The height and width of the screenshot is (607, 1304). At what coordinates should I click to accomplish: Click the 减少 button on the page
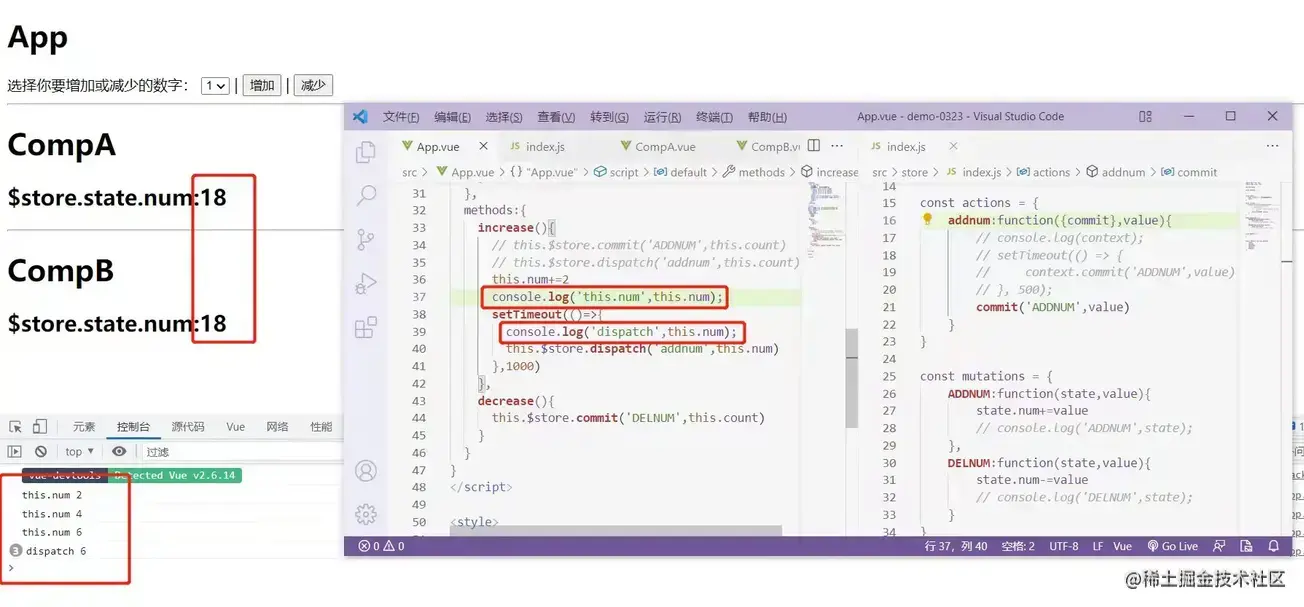tap(313, 86)
